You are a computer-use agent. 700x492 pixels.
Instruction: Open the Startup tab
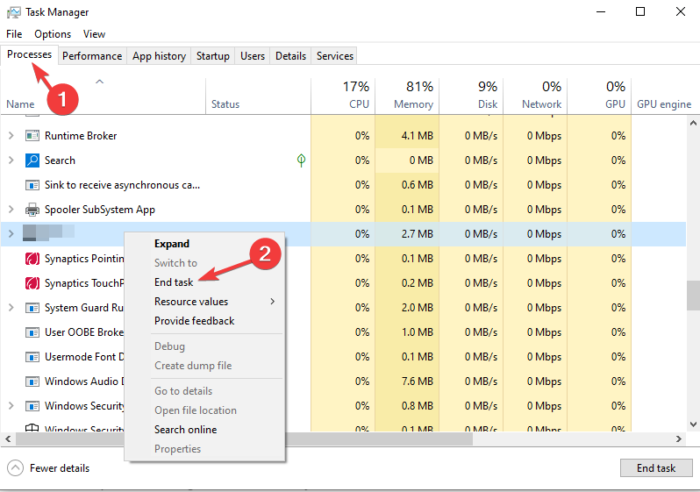(212, 56)
